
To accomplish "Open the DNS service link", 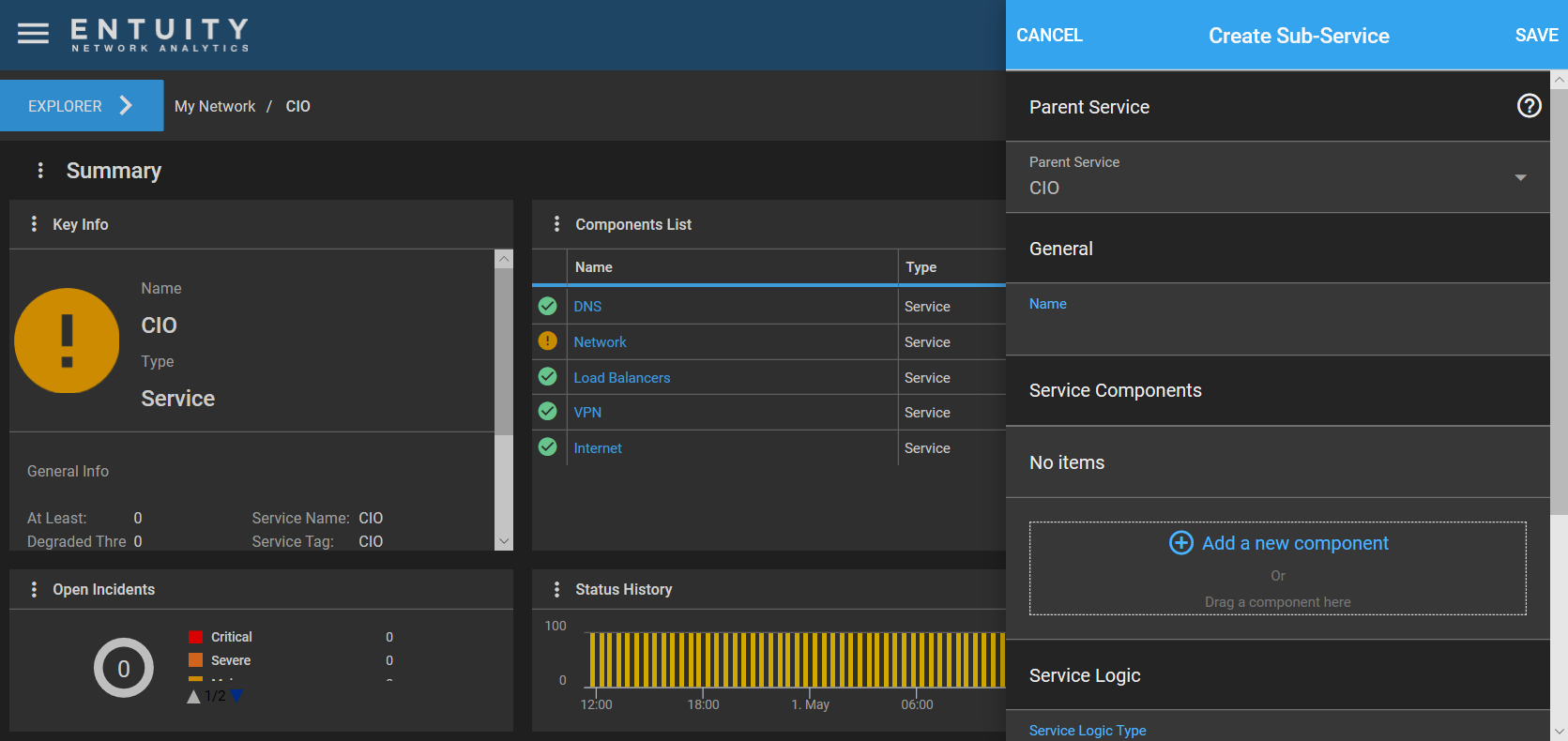I will click(587, 306).
